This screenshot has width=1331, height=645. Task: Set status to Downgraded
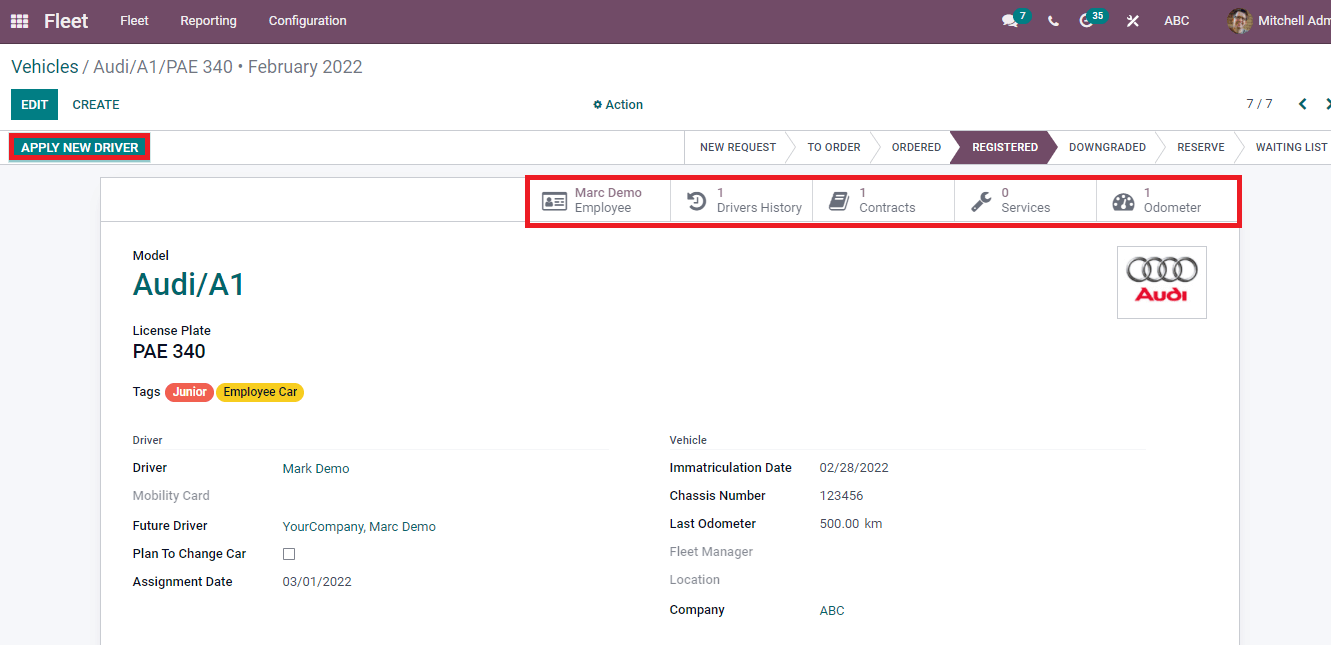click(x=1107, y=147)
